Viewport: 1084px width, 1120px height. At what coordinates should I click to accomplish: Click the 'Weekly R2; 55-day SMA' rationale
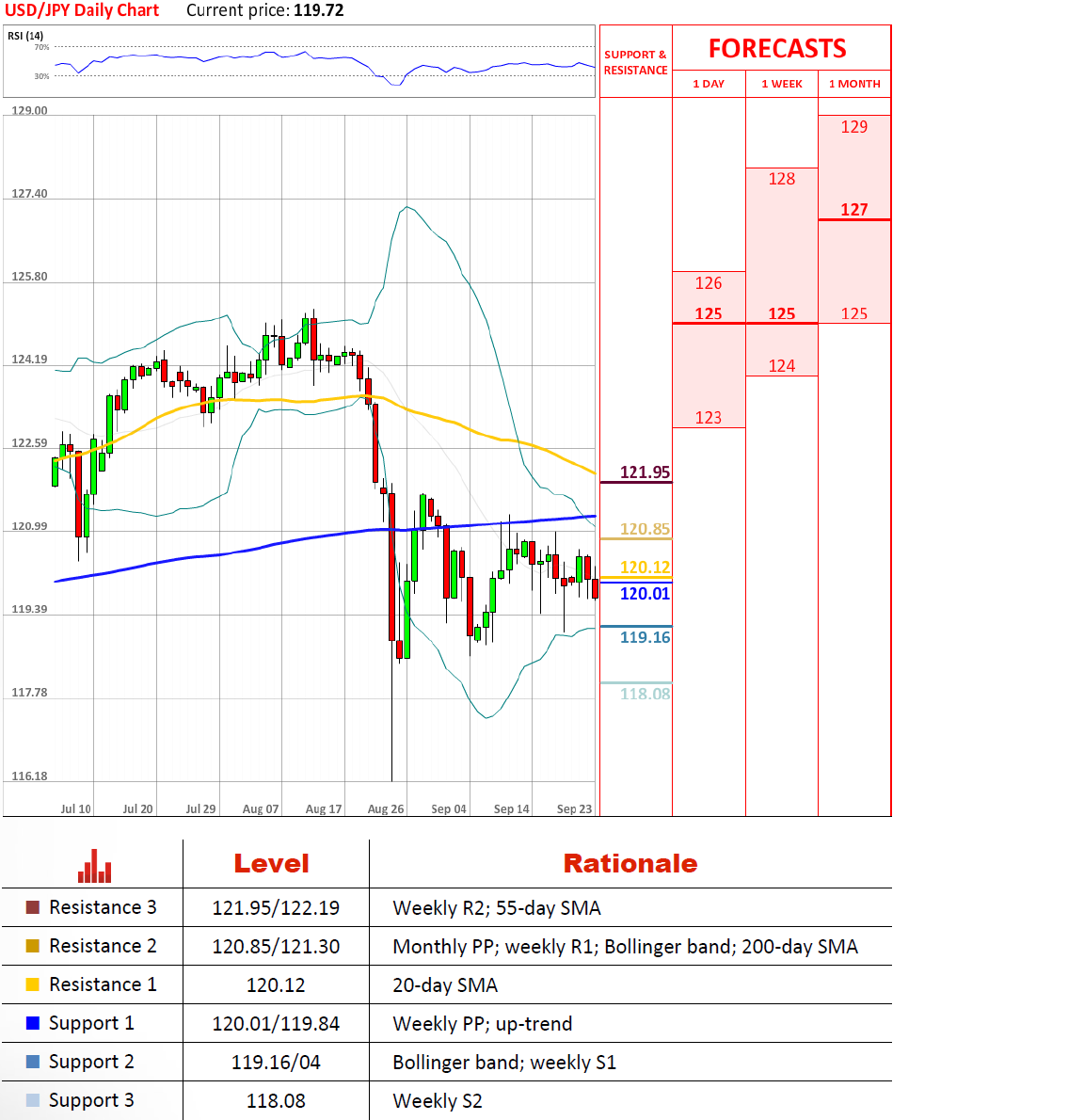tap(496, 908)
